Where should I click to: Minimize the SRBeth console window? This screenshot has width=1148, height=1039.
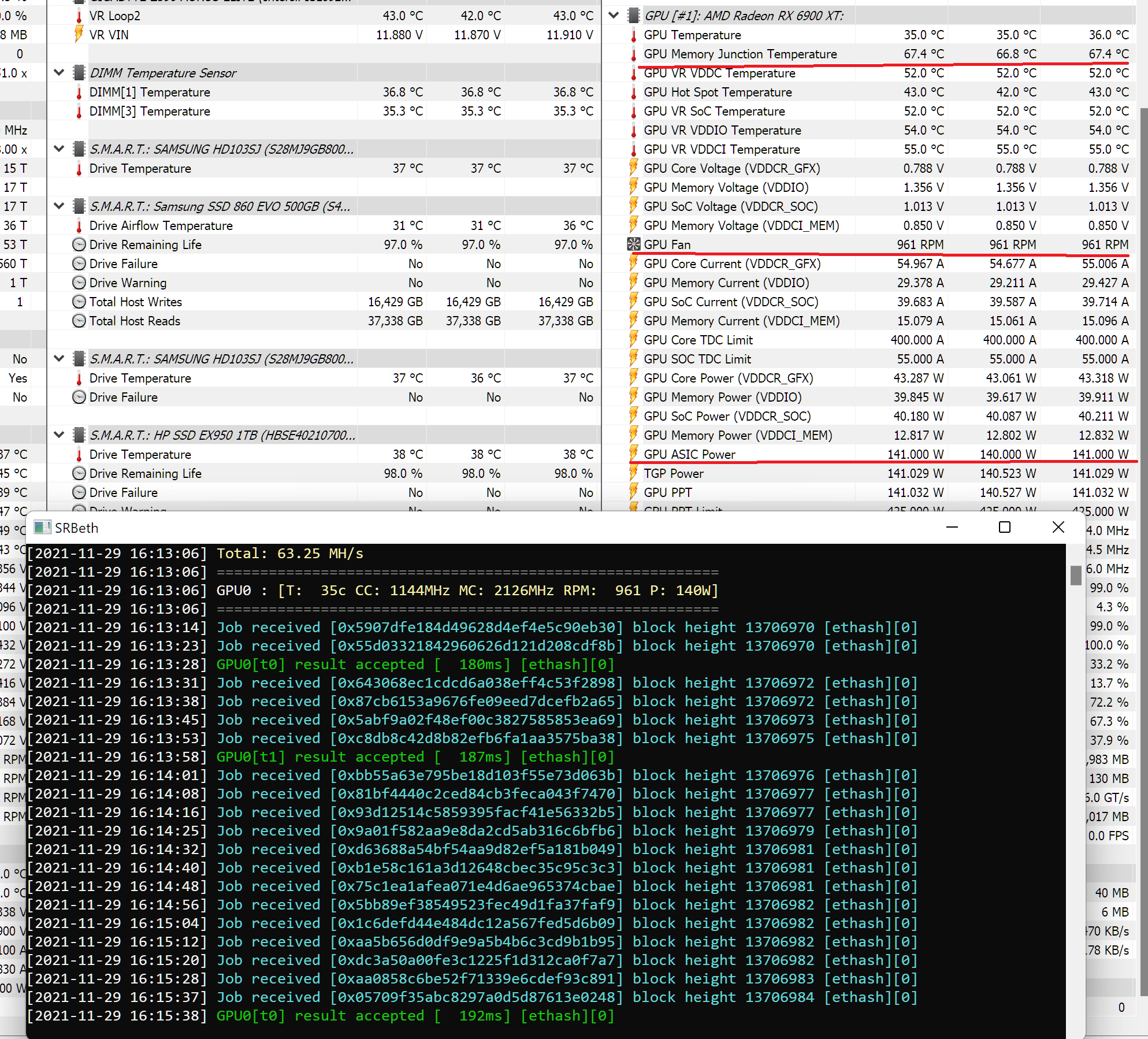[952, 527]
